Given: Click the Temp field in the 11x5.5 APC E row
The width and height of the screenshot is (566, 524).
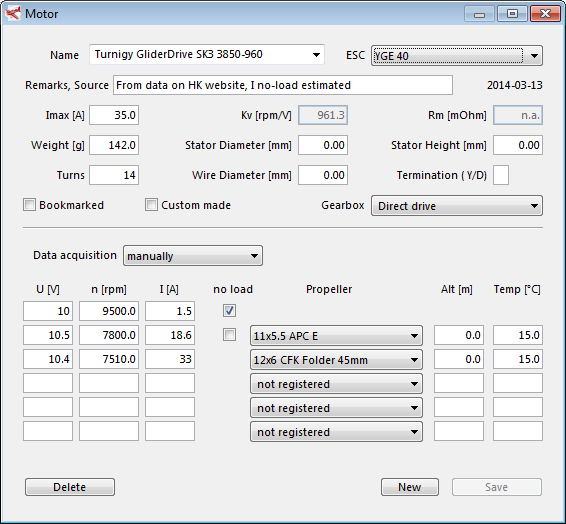Looking at the screenshot, I should click(518, 335).
